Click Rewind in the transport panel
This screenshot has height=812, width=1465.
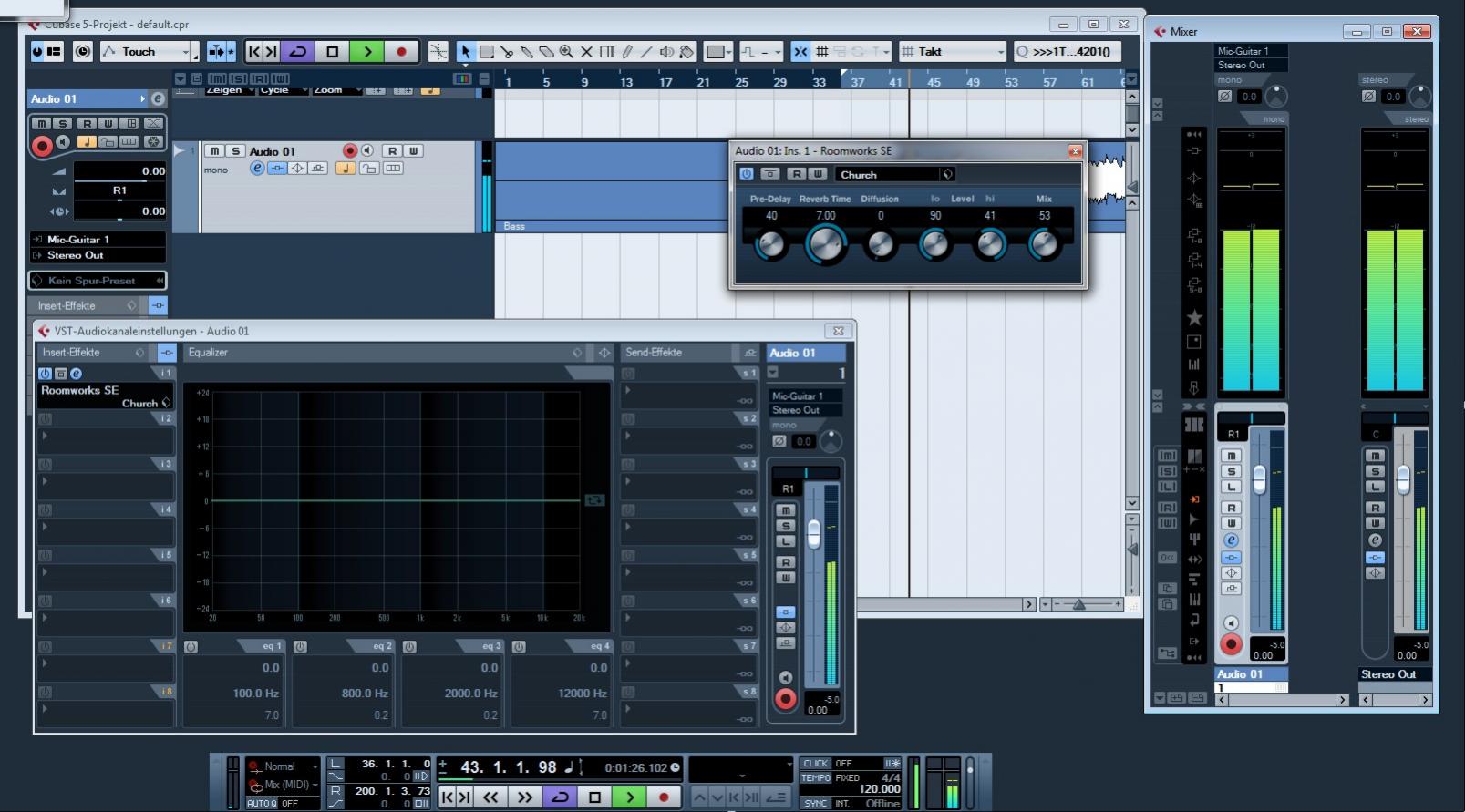point(490,797)
